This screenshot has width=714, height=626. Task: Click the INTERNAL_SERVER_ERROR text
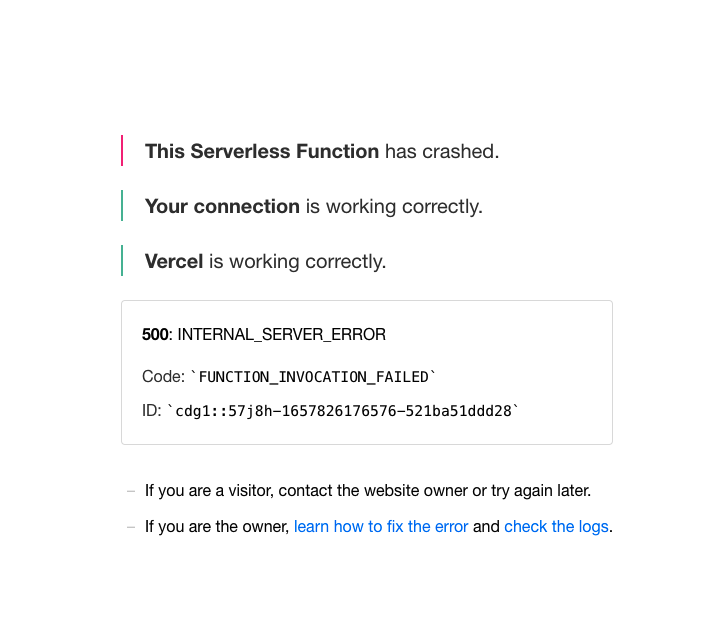pyautogui.click(x=281, y=335)
